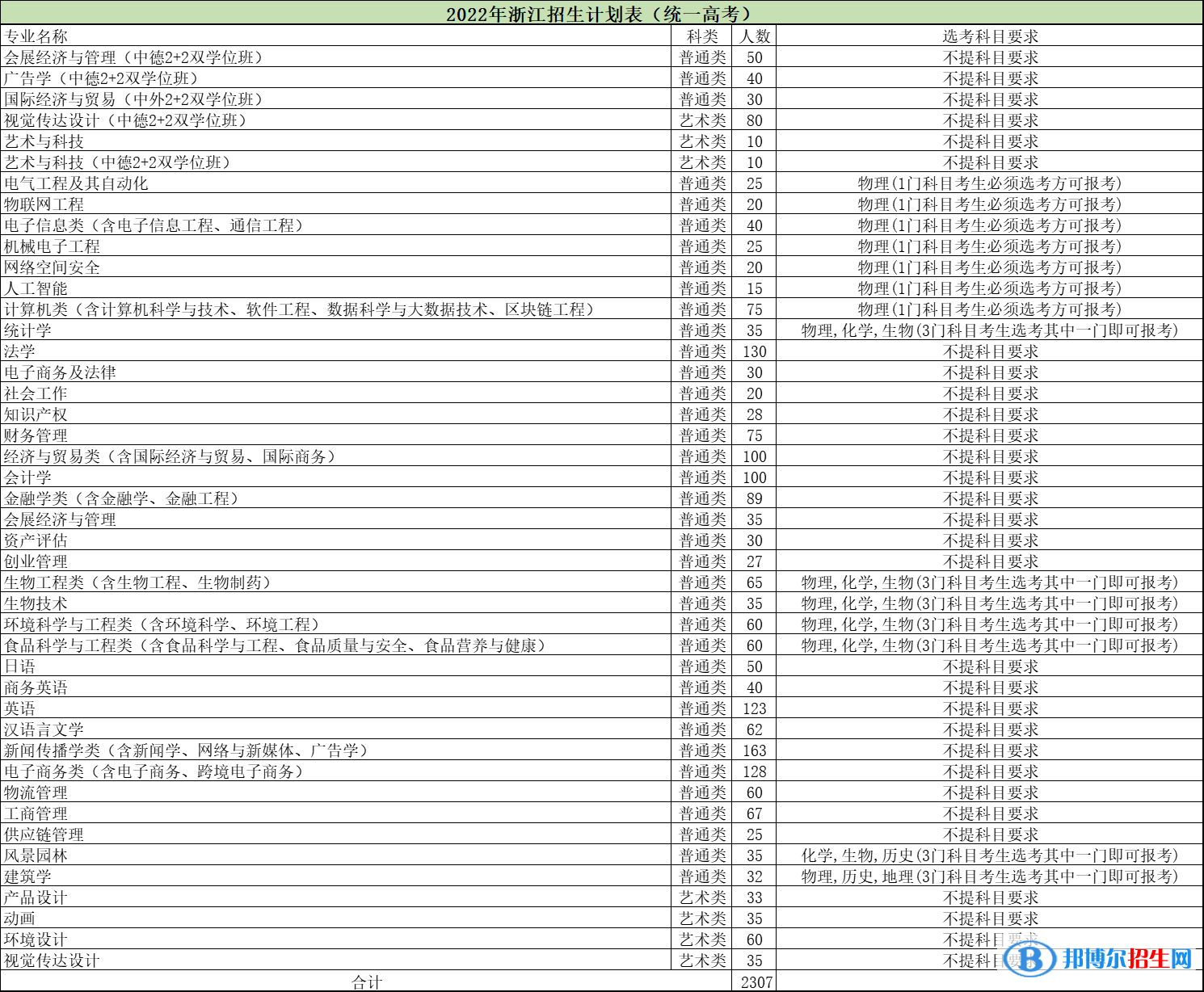Click the 物联网工程 cell
The image size is (1204, 992).
tap(336, 204)
